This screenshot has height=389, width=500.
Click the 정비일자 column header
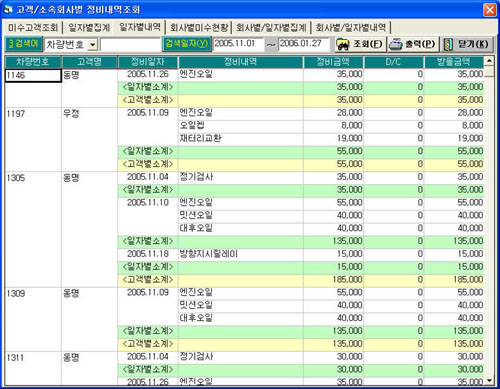tap(148, 62)
